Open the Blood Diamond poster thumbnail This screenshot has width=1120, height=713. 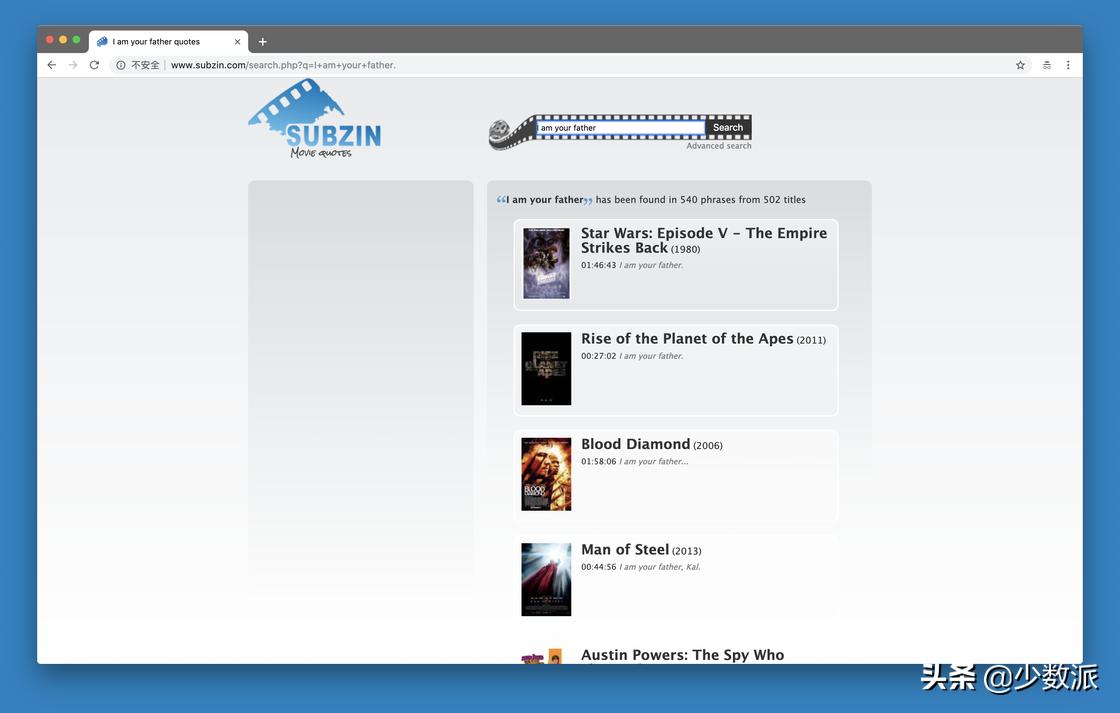pyautogui.click(x=546, y=474)
